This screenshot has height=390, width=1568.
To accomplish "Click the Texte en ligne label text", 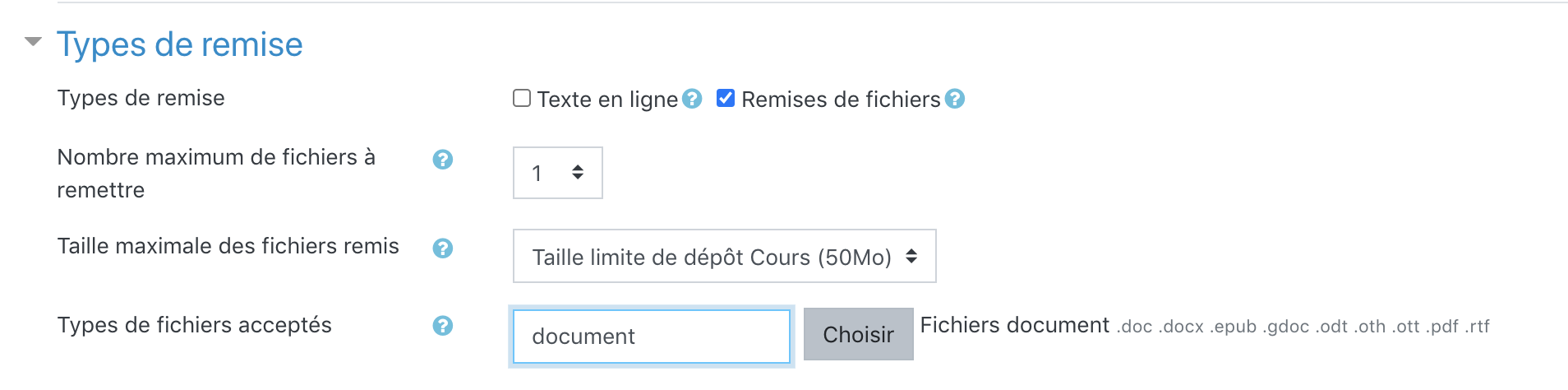I will tap(607, 100).
